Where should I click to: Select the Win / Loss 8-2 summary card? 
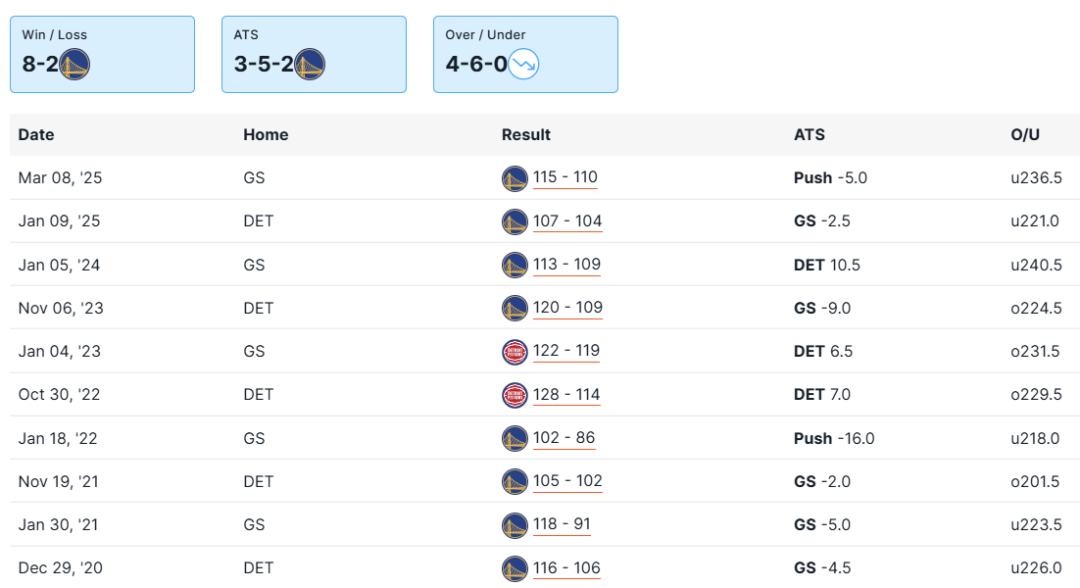coord(102,54)
